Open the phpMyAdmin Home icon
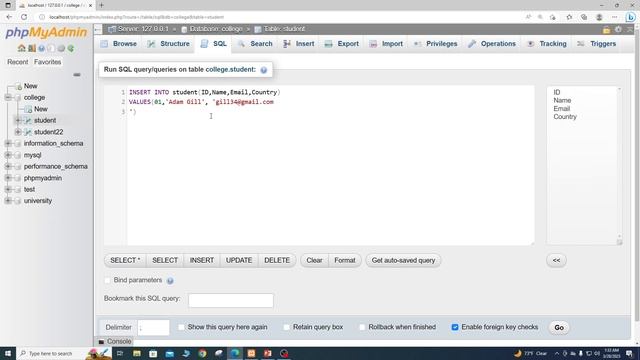The width and height of the screenshot is (640, 360). coord(22,48)
